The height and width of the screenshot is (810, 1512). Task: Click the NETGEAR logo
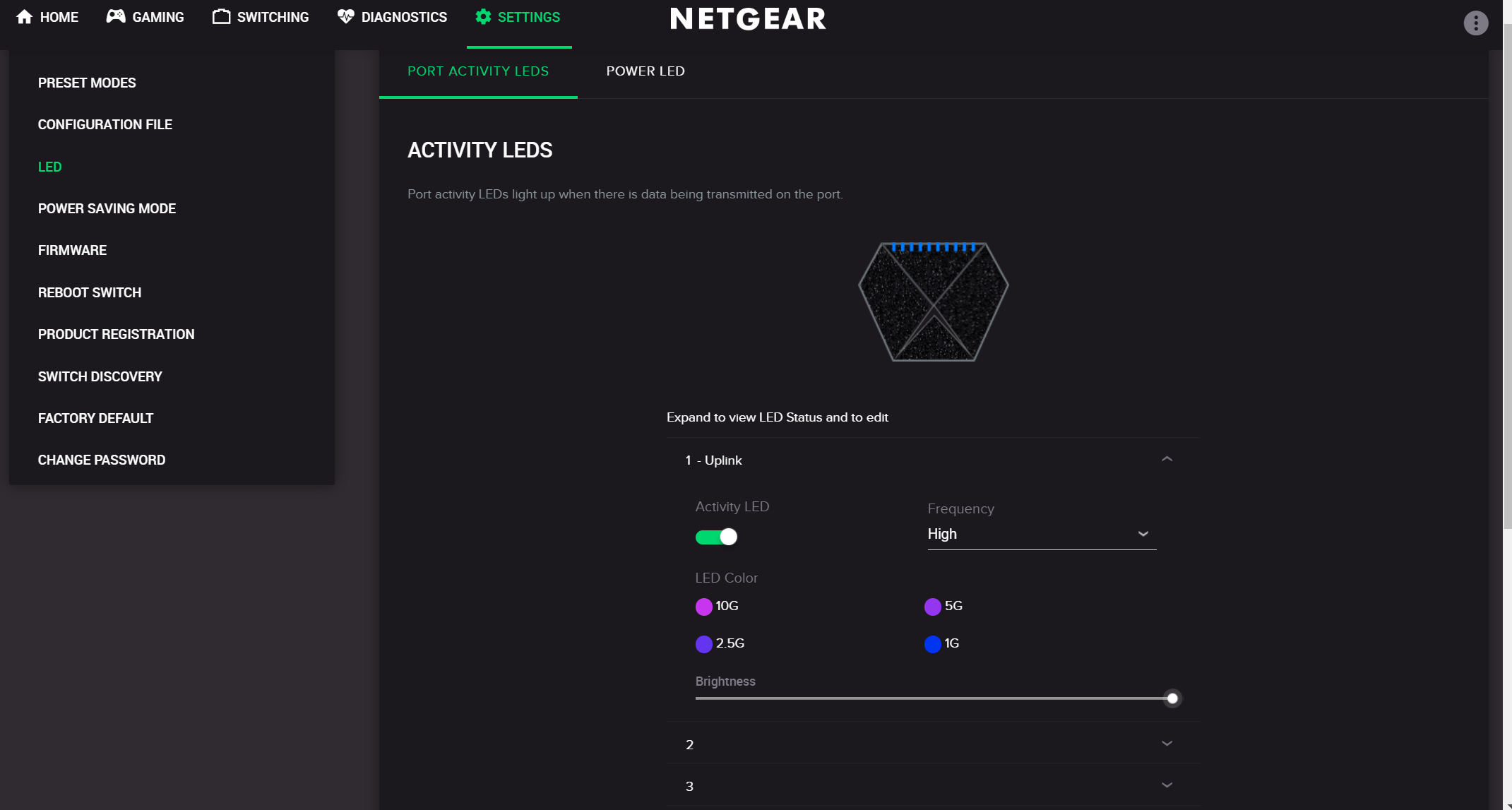point(748,19)
